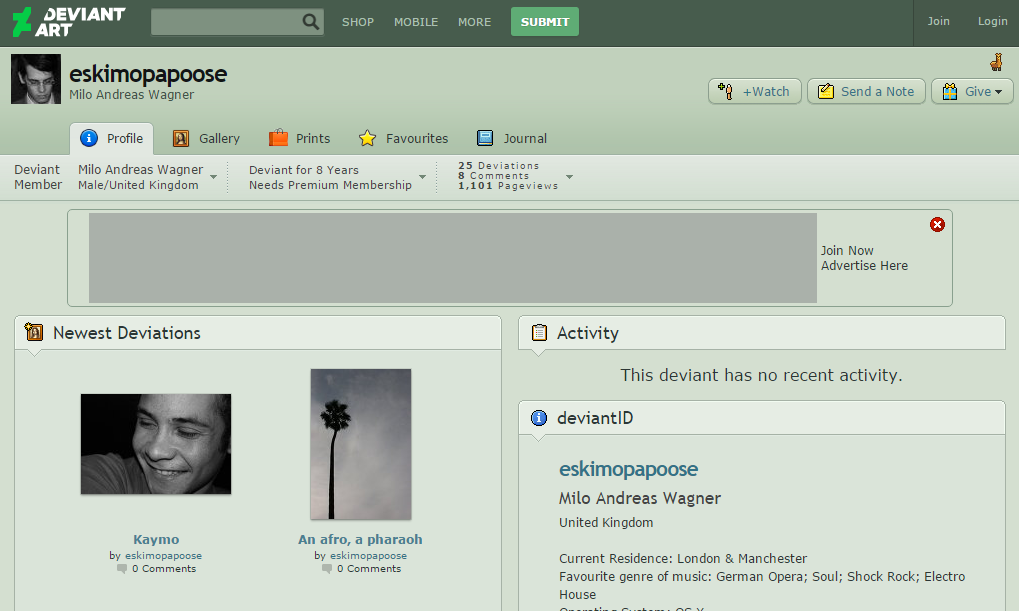Click the Send a Note notepad icon

point(825,92)
